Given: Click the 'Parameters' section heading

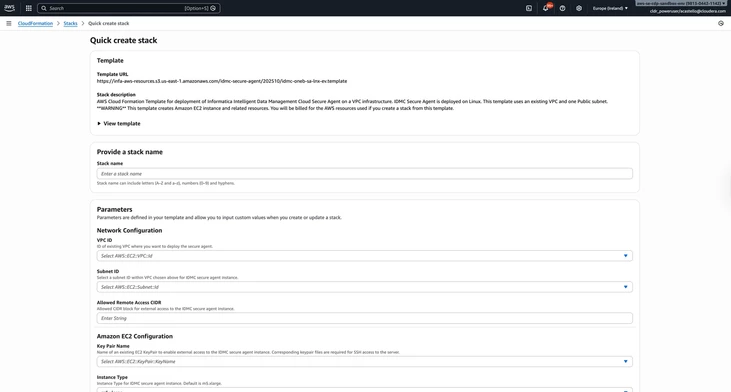Looking at the screenshot, I should click(114, 209).
